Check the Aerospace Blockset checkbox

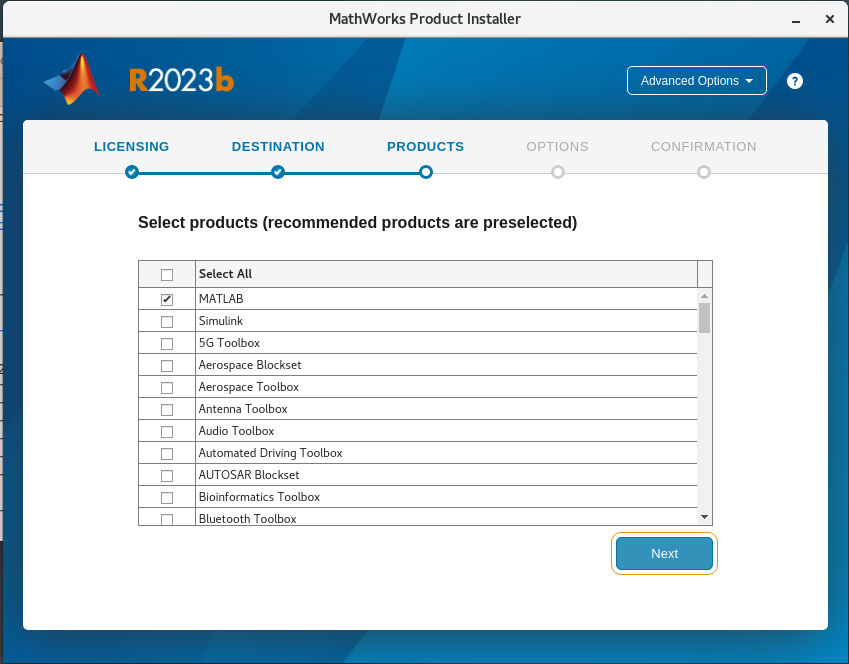click(167, 366)
